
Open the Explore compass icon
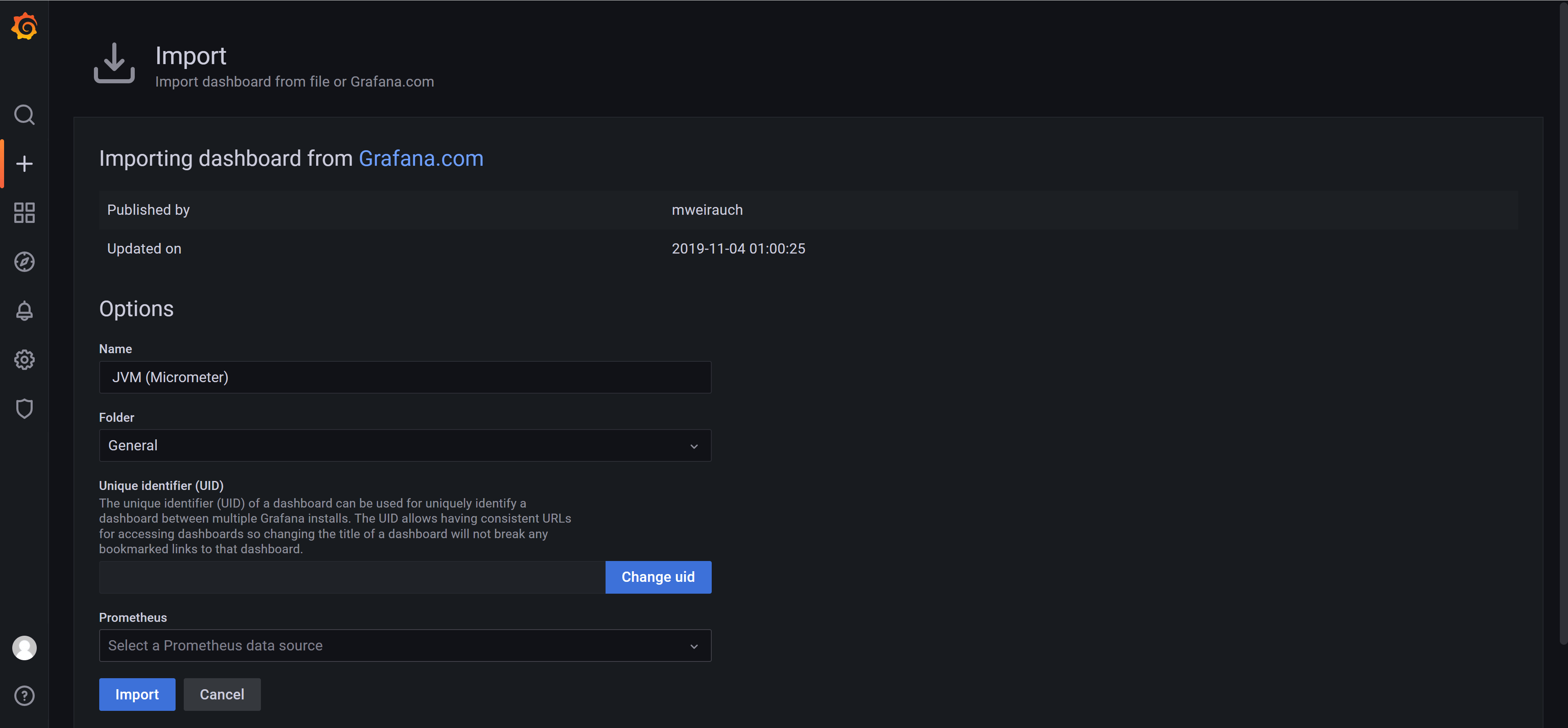(24, 262)
